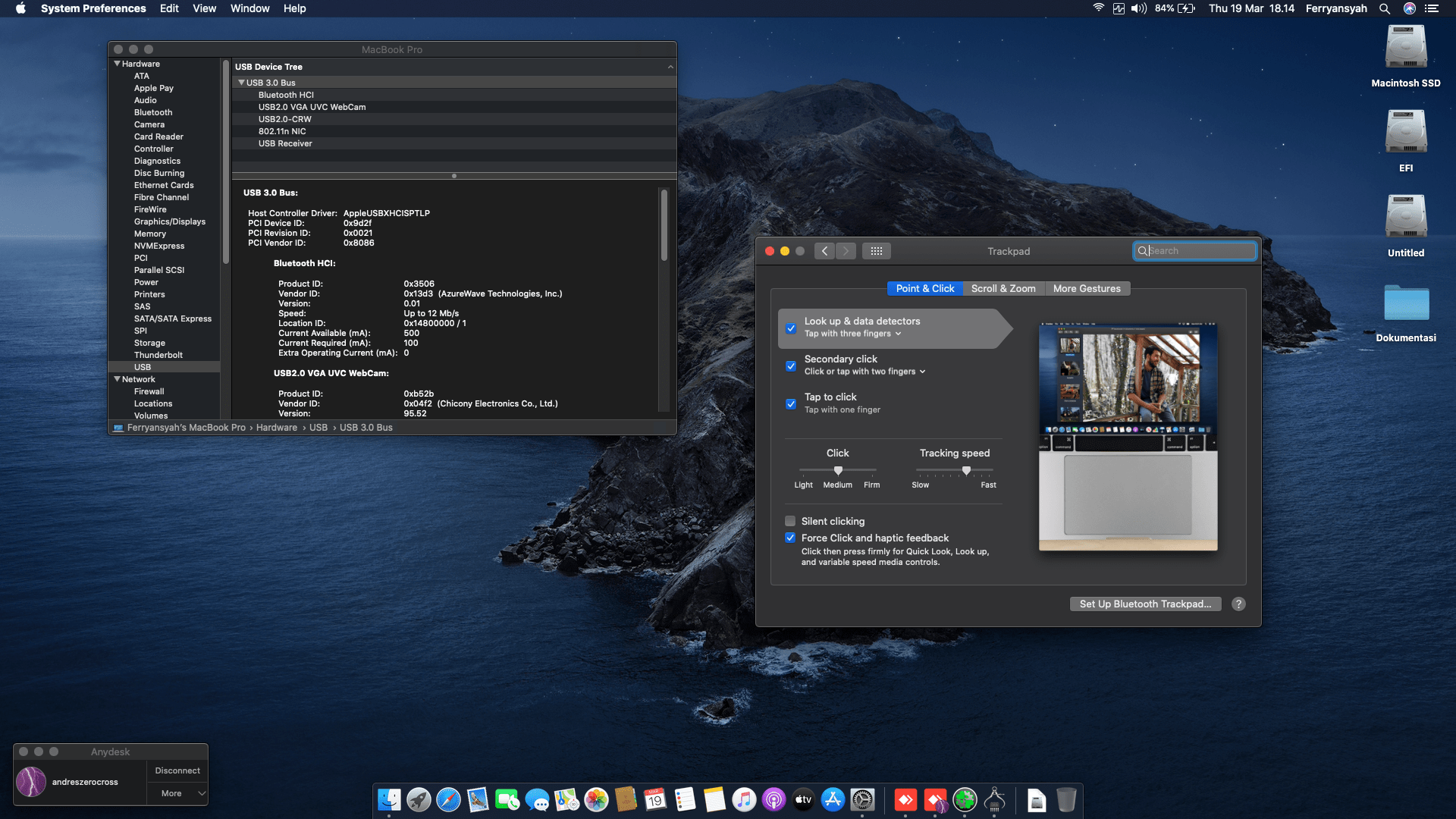Click Disconnect in Anydesk window

pyautogui.click(x=177, y=771)
